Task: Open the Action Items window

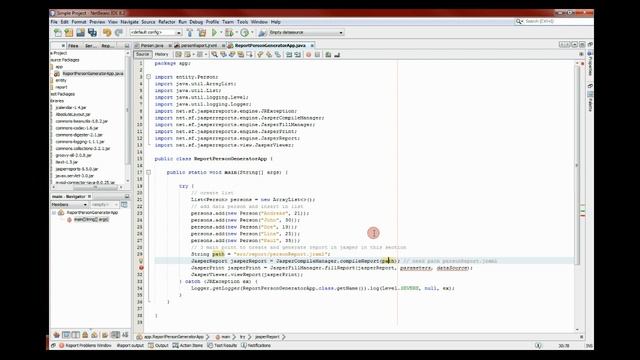Action: pos(188,345)
